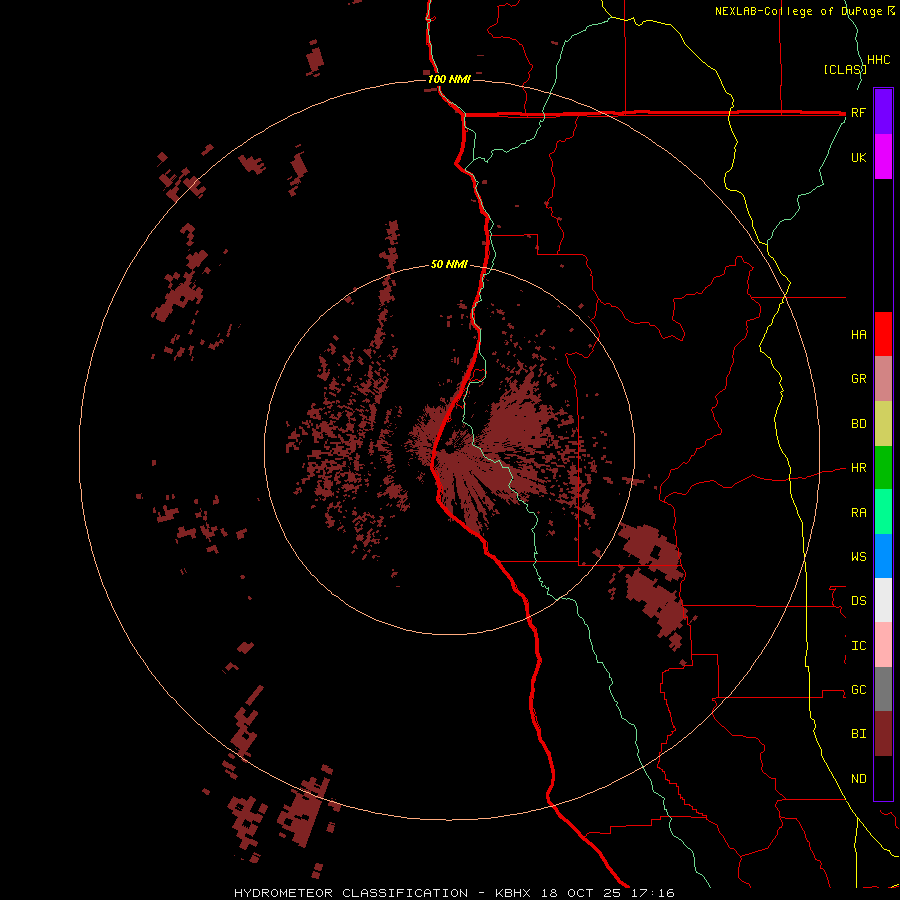
Task: Click the 17:16 timestamp
Action: pyautogui.click(x=653, y=893)
